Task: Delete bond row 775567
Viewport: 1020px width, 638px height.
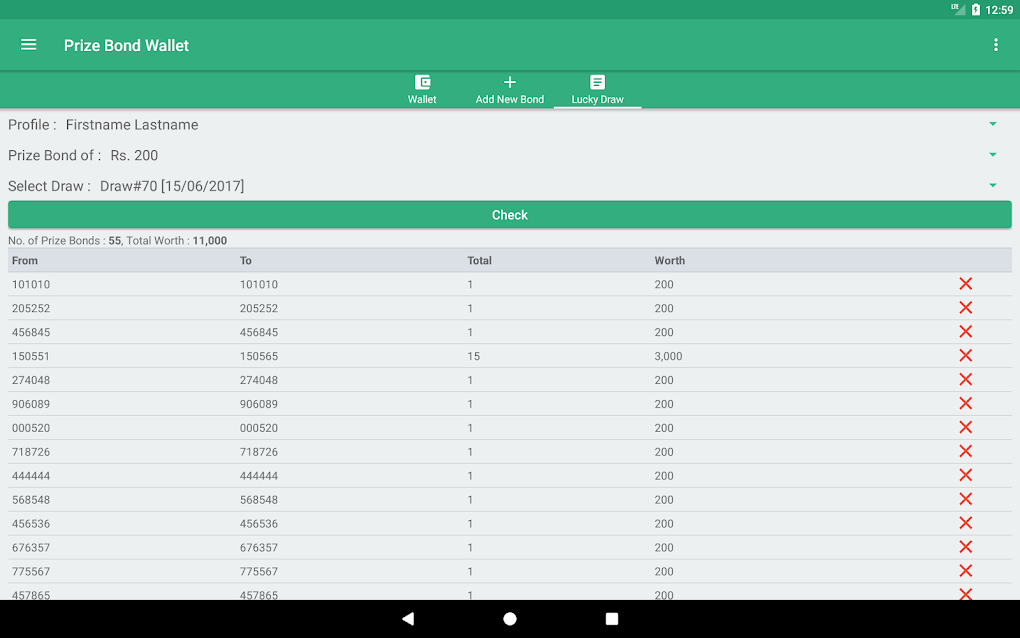Action: (x=965, y=571)
